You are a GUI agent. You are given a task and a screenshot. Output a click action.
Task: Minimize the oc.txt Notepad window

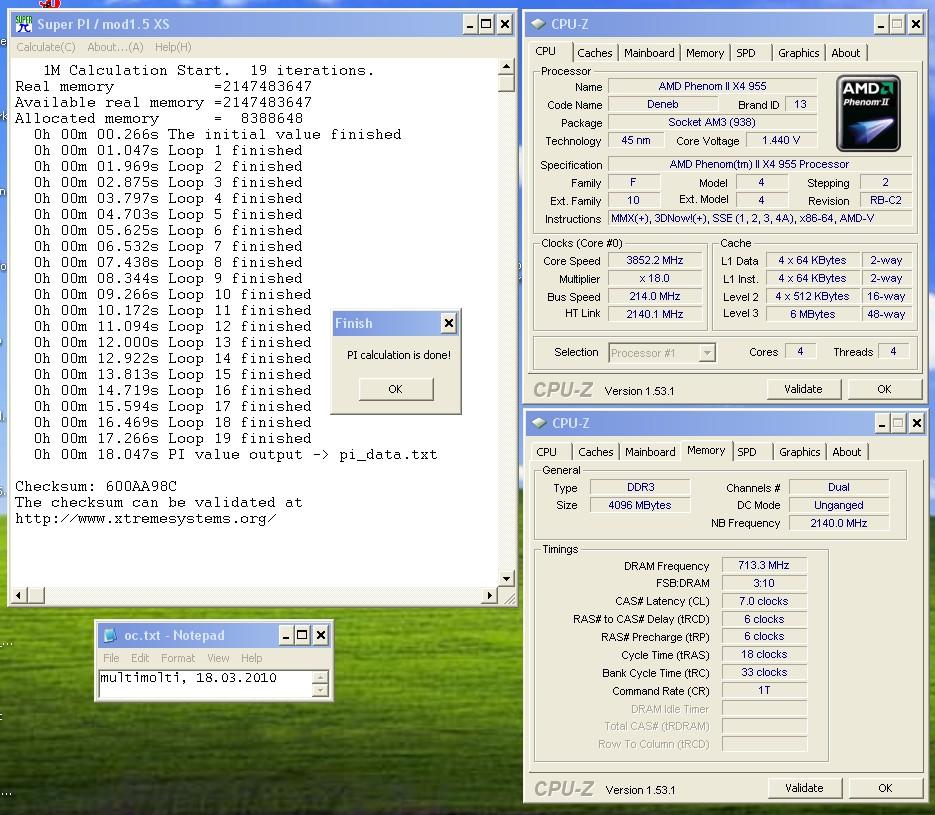point(286,636)
